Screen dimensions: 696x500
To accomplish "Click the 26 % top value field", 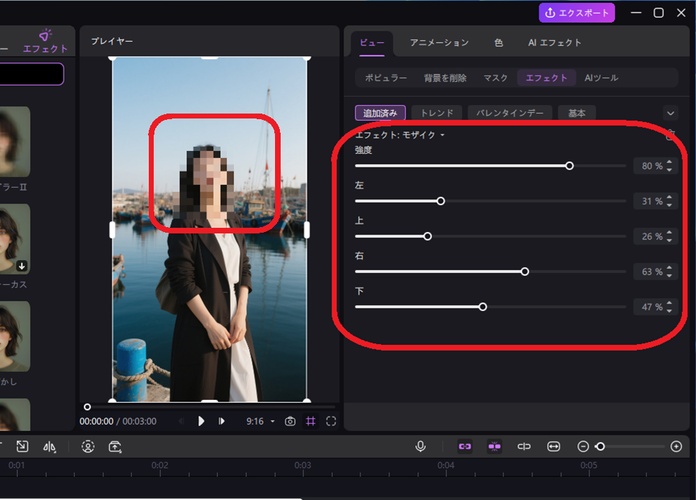I will (651, 236).
